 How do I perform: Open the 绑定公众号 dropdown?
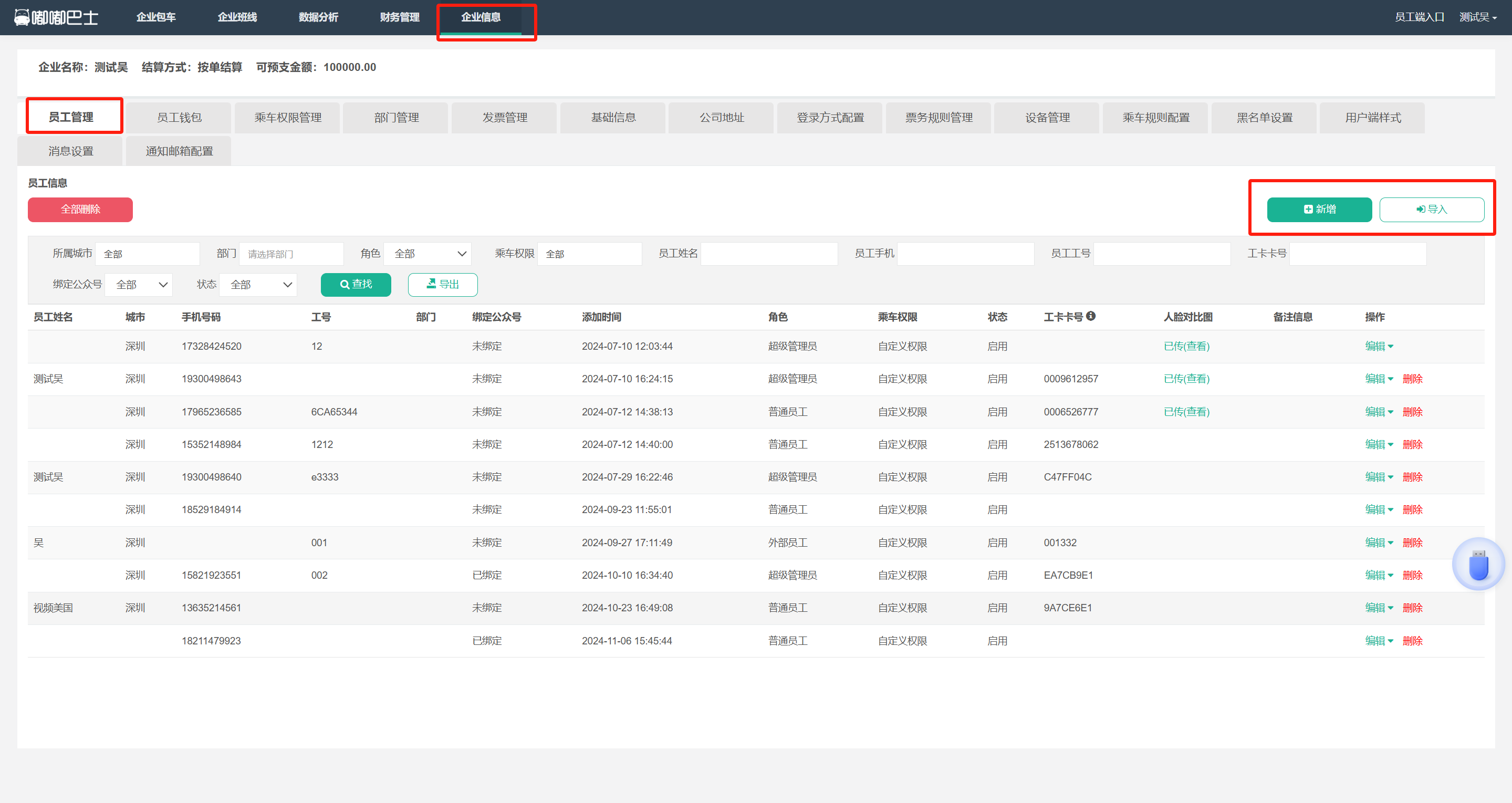(x=140, y=285)
